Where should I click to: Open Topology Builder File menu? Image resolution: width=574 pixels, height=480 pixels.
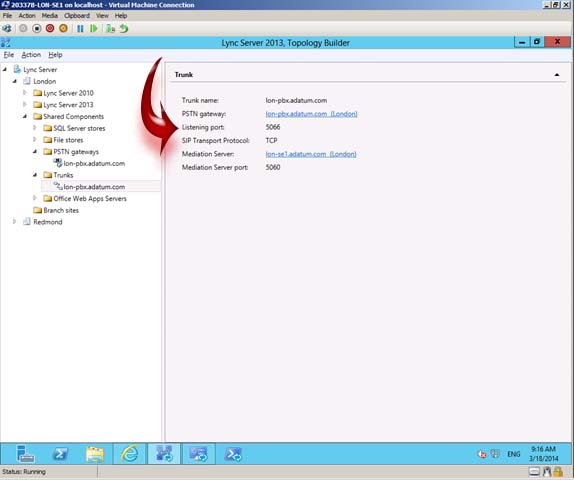click(9, 55)
